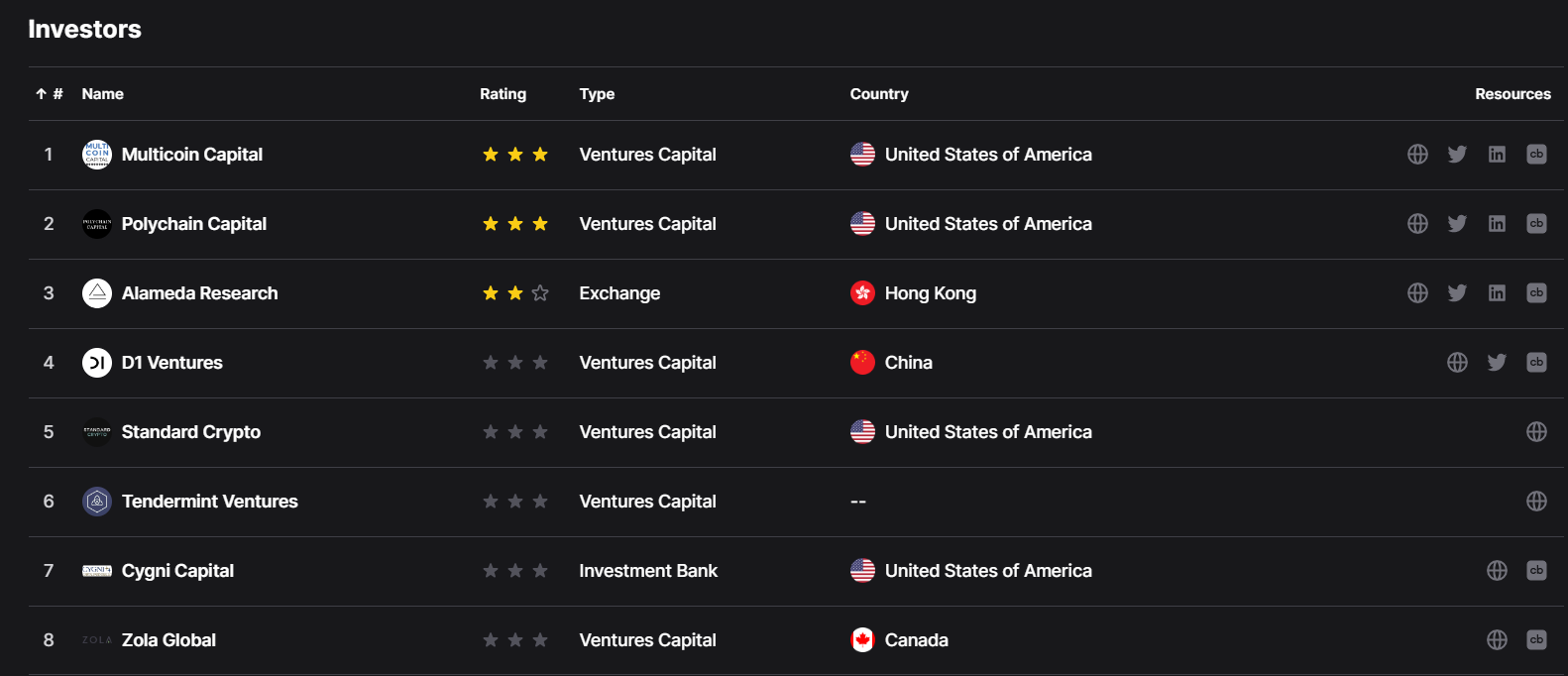This screenshot has width=1568, height=676.
Task: Click the Zola Global logo thumbnail
Action: (96, 640)
